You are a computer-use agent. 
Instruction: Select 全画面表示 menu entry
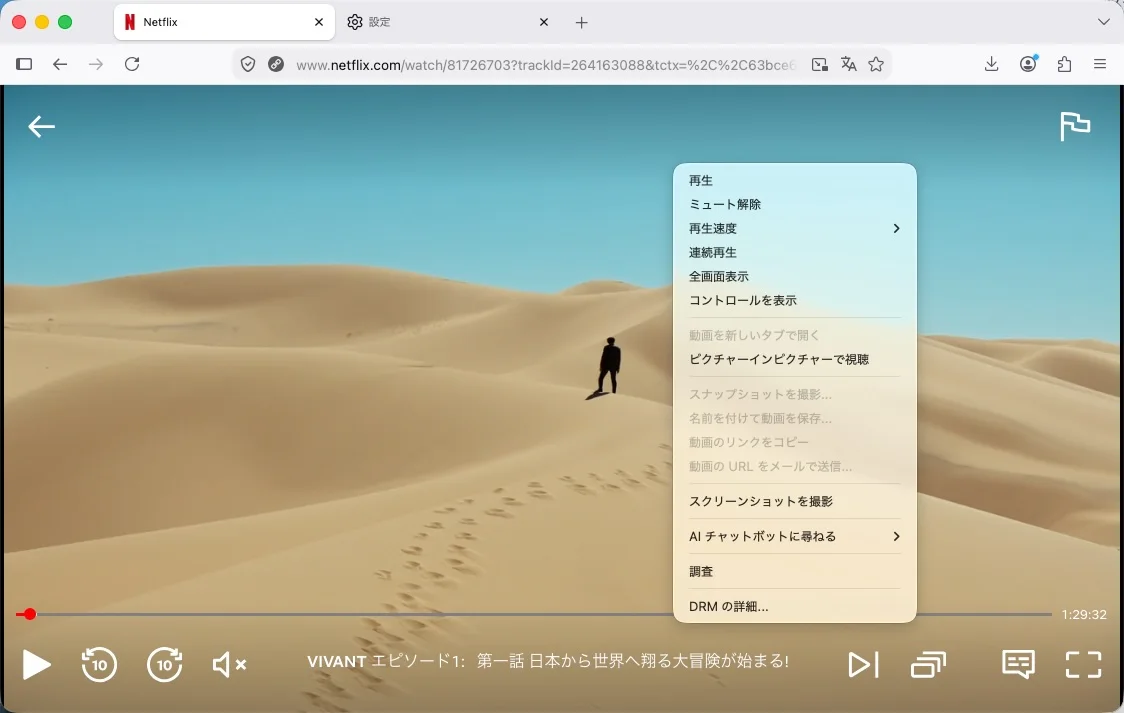(x=794, y=277)
